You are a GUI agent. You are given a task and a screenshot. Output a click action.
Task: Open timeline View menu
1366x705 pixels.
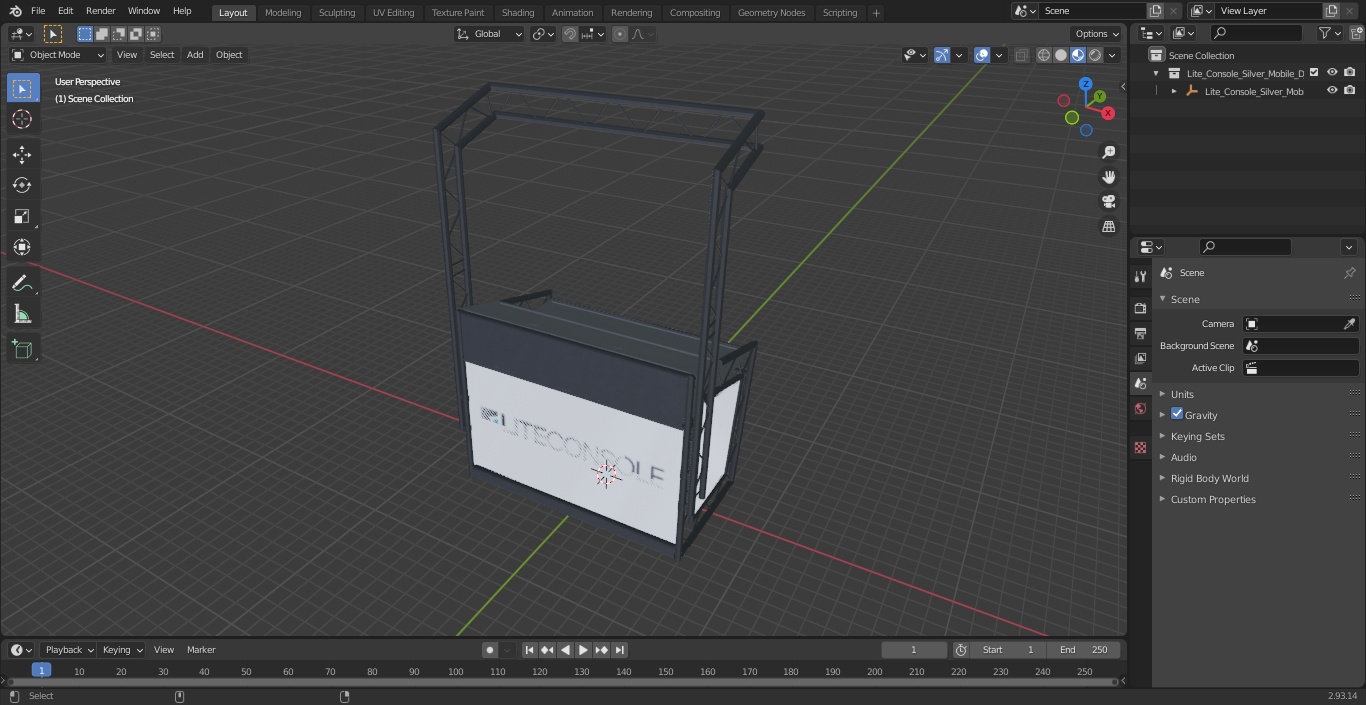click(164, 650)
